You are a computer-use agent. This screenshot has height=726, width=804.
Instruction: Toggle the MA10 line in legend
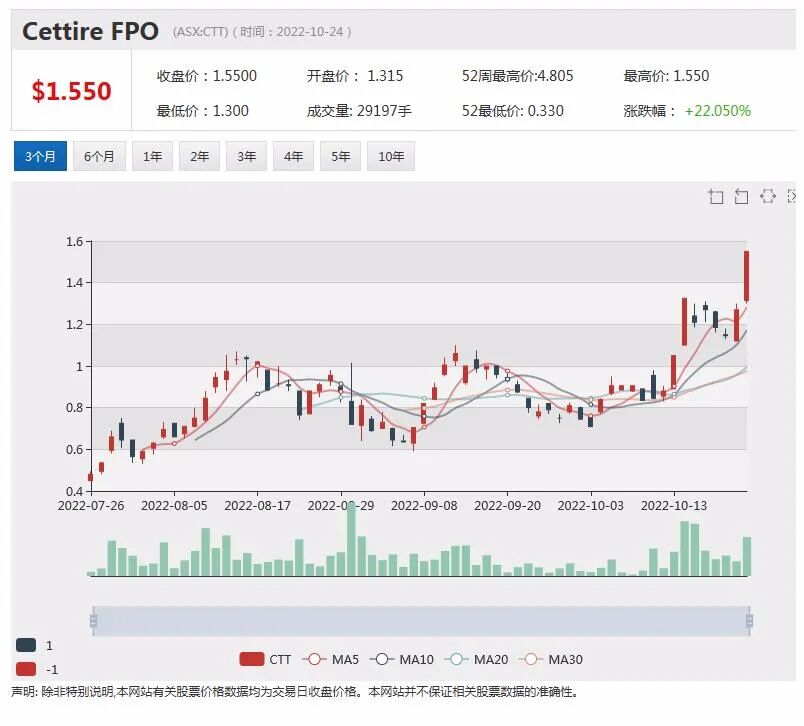(x=402, y=659)
